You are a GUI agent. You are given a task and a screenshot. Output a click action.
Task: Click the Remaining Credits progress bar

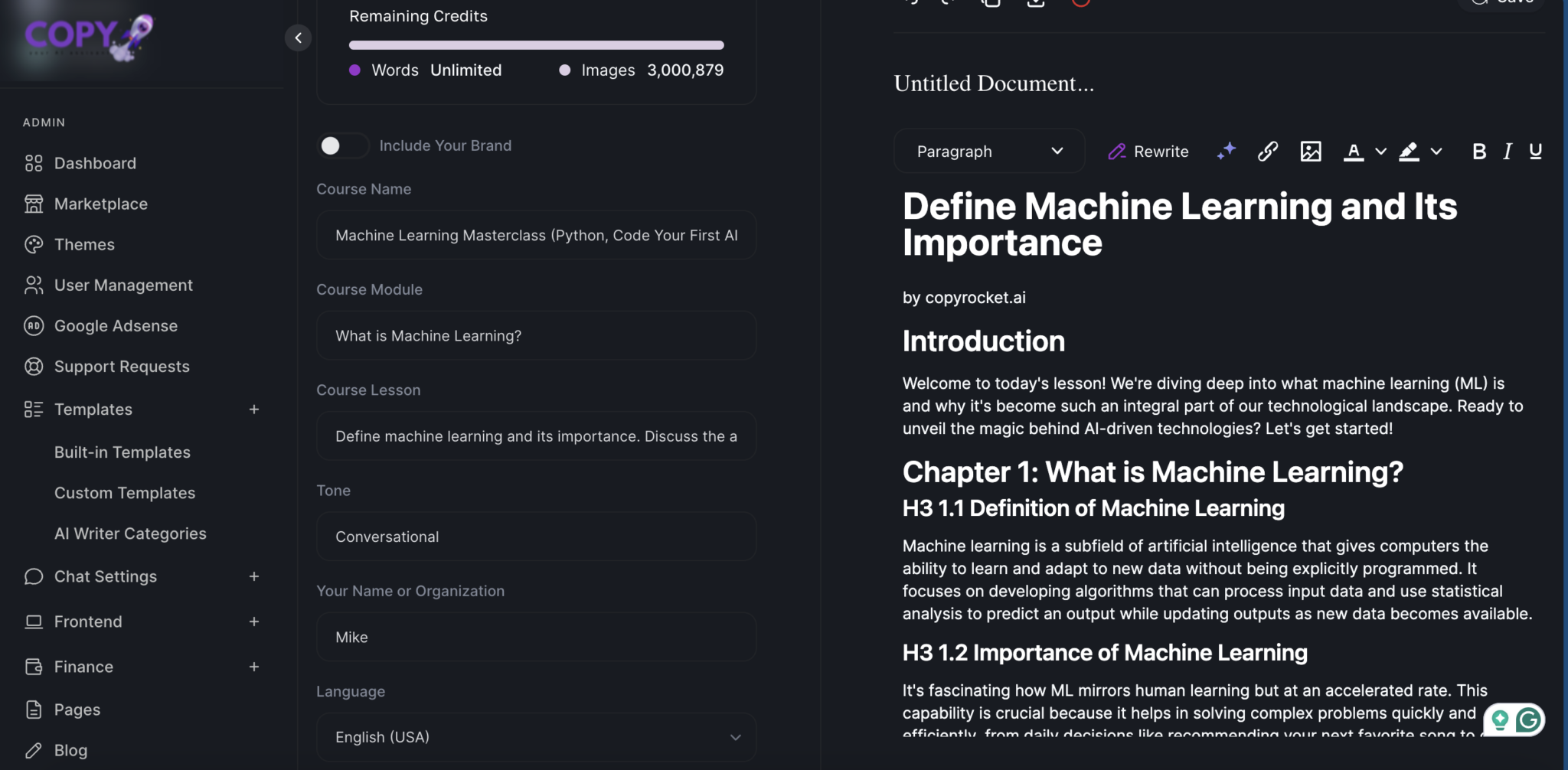coord(535,44)
